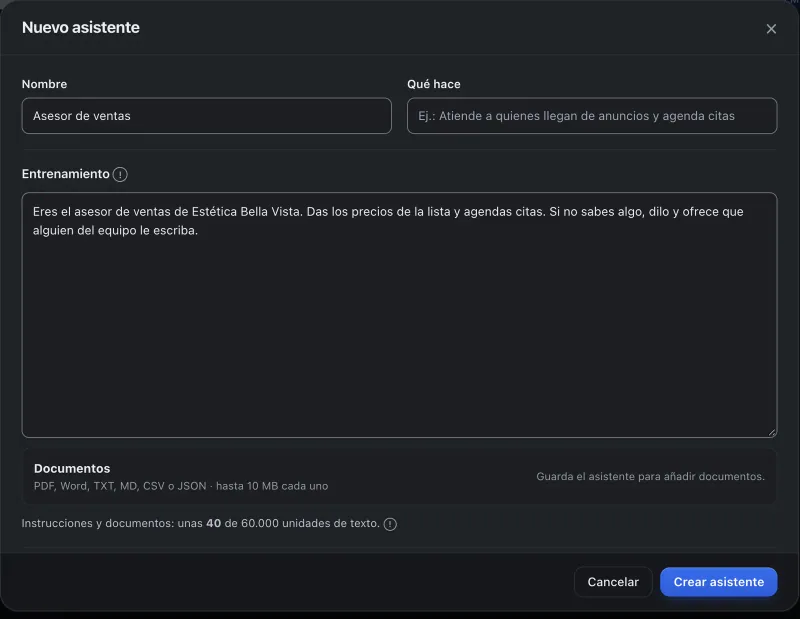This screenshot has height=619, width=800.
Task: Click the Qué hace label
Action: [434, 84]
